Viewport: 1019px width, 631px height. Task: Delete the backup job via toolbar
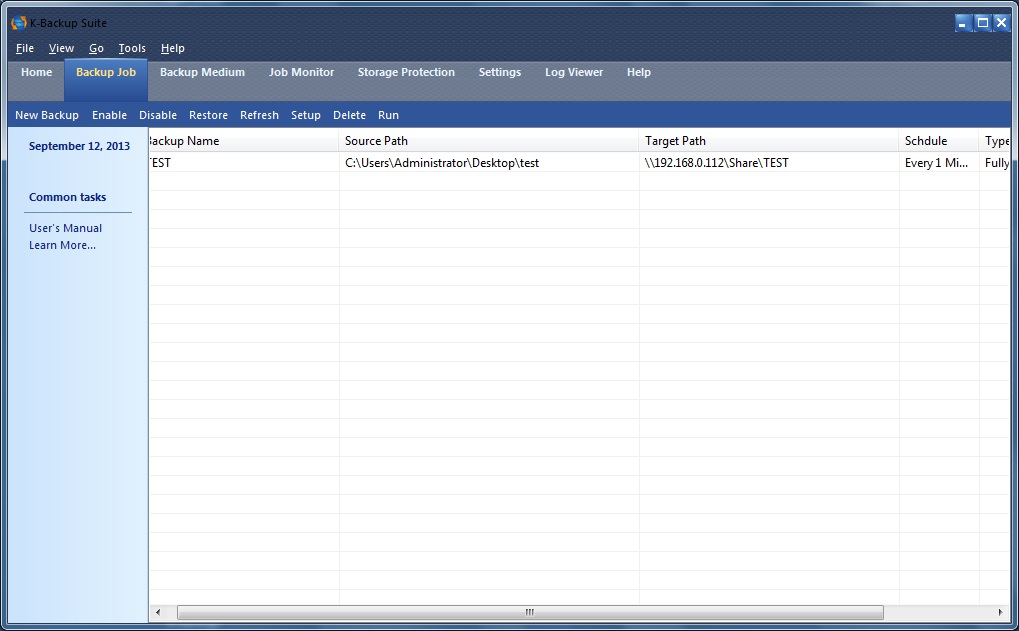pyautogui.click(x=350, y=115)
